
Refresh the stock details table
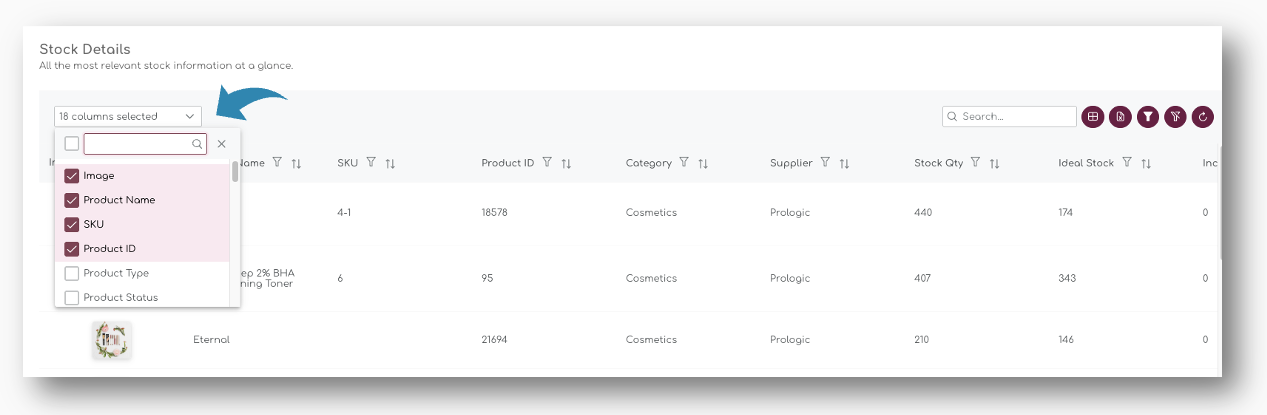[1203, 117]
